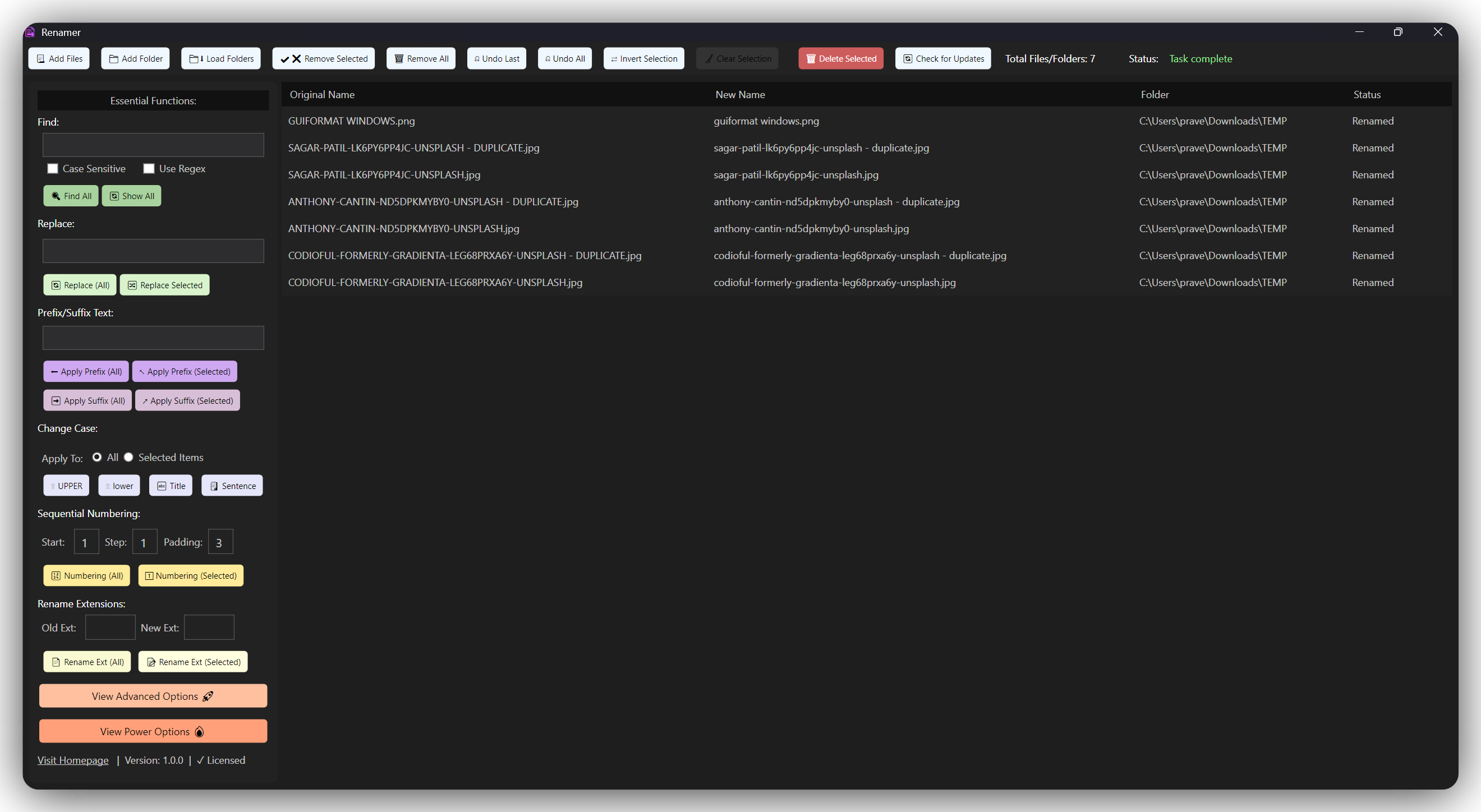Enable the Case Sensitive checkbox
Screen dimensions: 1481x812
click(53, 168)
